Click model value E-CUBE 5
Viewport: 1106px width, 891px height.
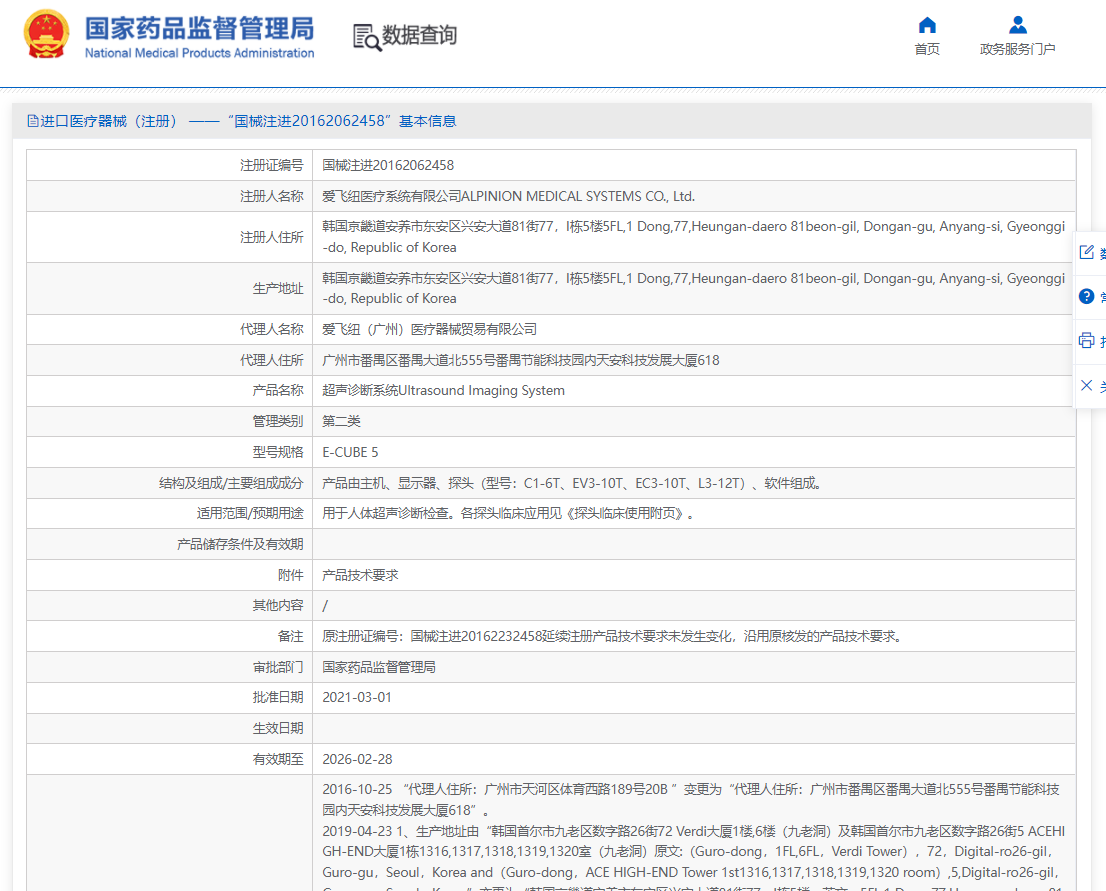point(350,452)
